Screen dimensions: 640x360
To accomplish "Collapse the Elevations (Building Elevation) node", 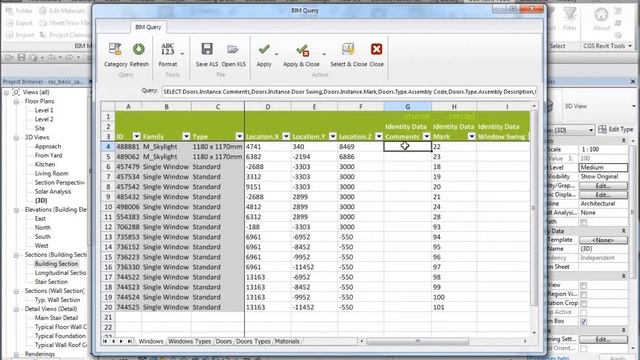I will click(x=16, y=210).
